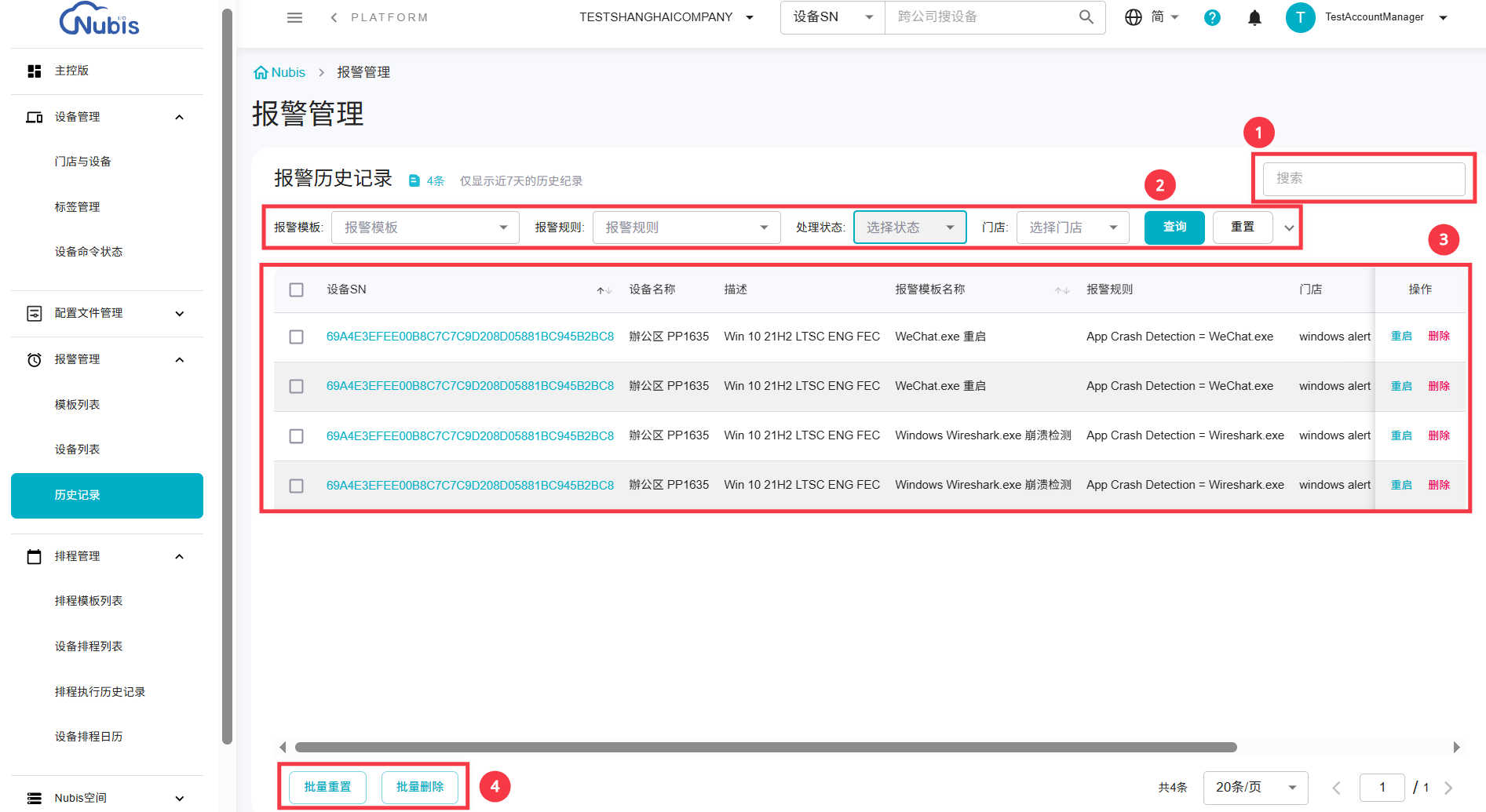Click the configuration file management icon
The image size is (1486, 812).
pos(35,314)
